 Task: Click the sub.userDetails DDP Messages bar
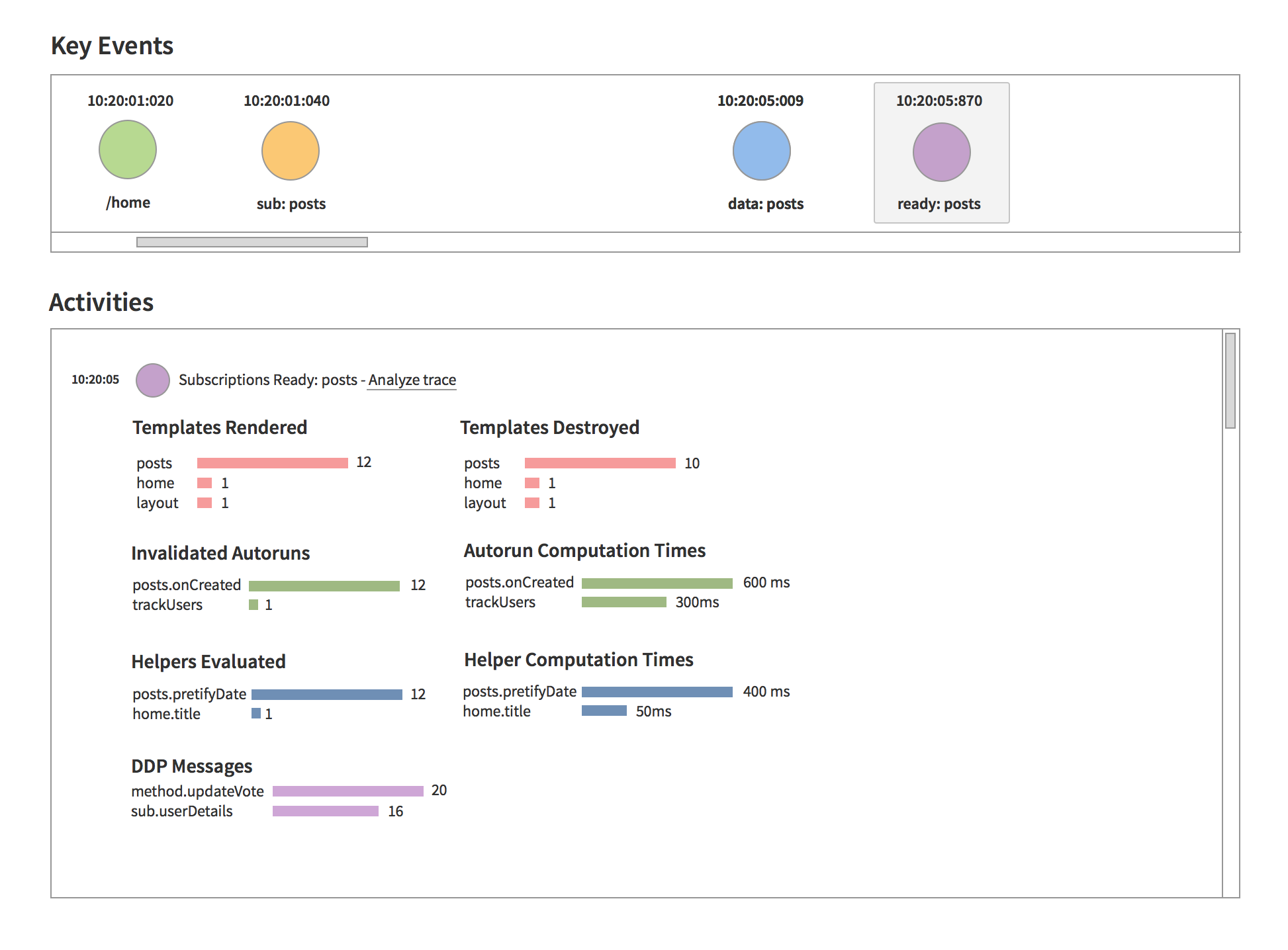[x=325, y=811]
